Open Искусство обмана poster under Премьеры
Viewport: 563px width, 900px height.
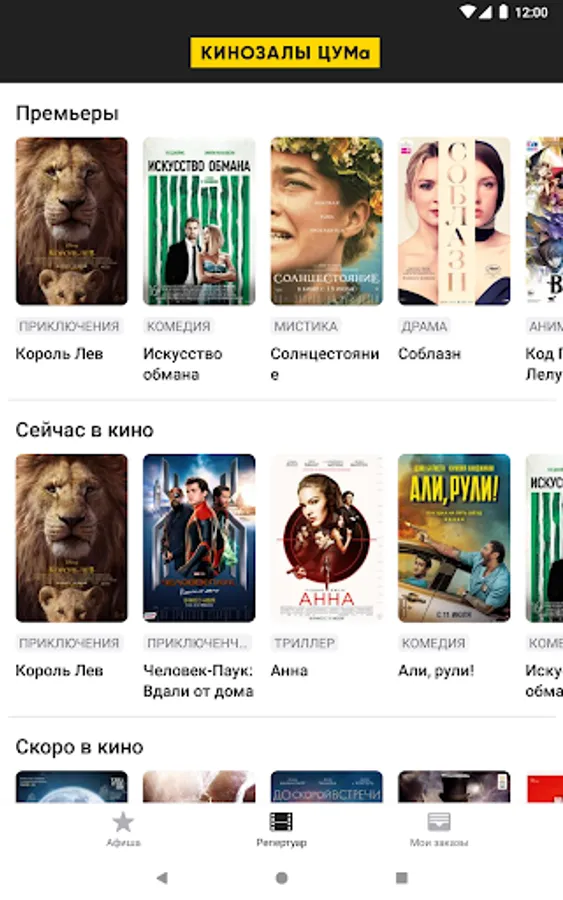point(199,221)
